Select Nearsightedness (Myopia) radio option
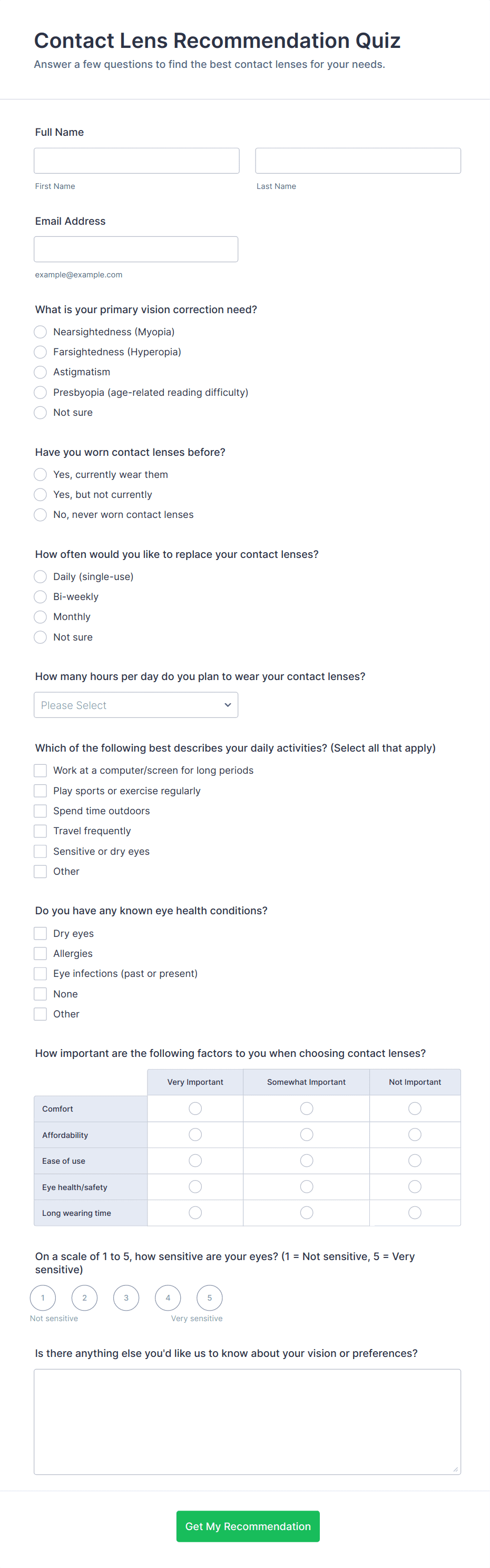The image size is (490, 1568). 40,332
